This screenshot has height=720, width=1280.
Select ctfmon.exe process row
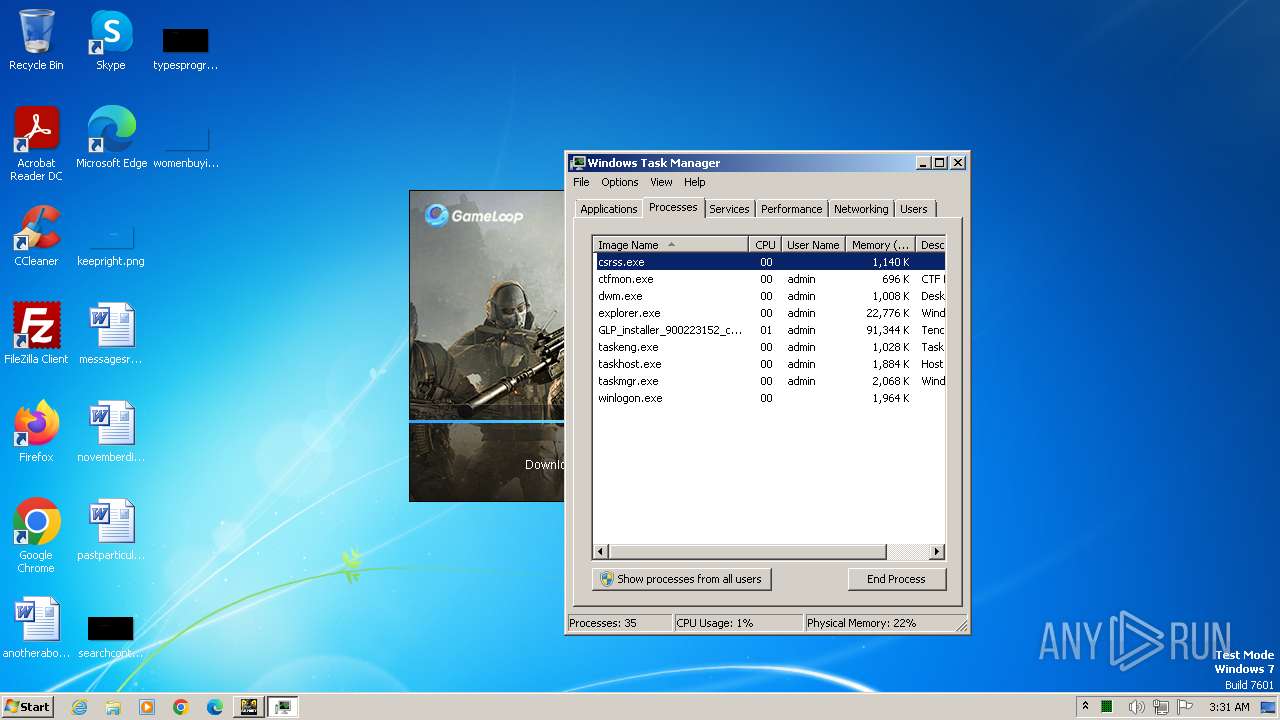[x=769, y=279]
